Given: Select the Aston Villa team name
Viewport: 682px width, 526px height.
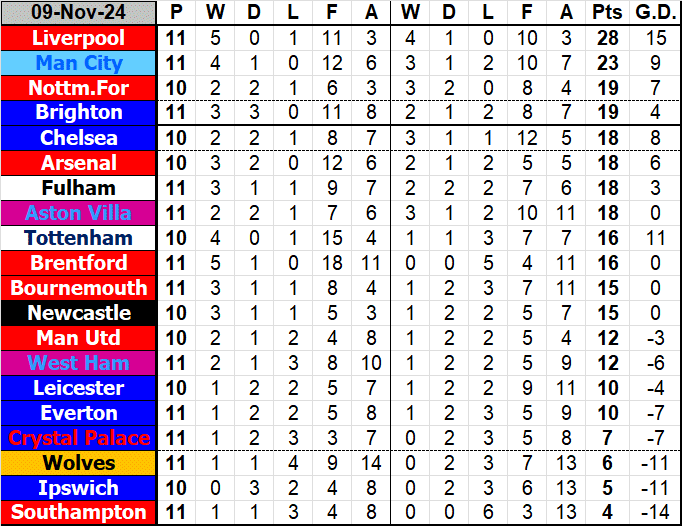Looking at the screenshot, I should [x=79, y=213].
